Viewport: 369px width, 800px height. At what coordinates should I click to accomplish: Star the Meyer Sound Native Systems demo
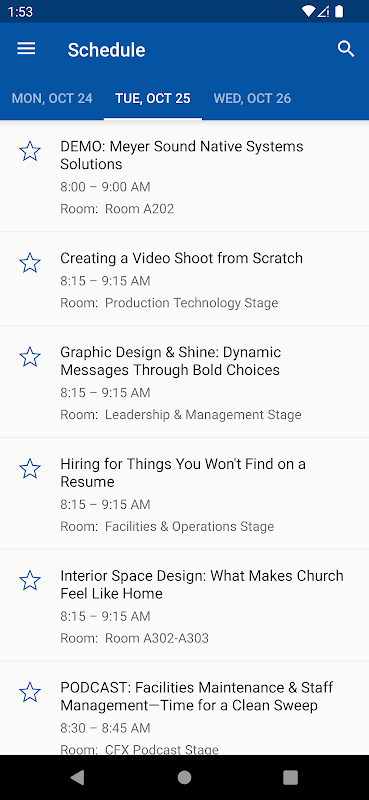coord(30,152)
